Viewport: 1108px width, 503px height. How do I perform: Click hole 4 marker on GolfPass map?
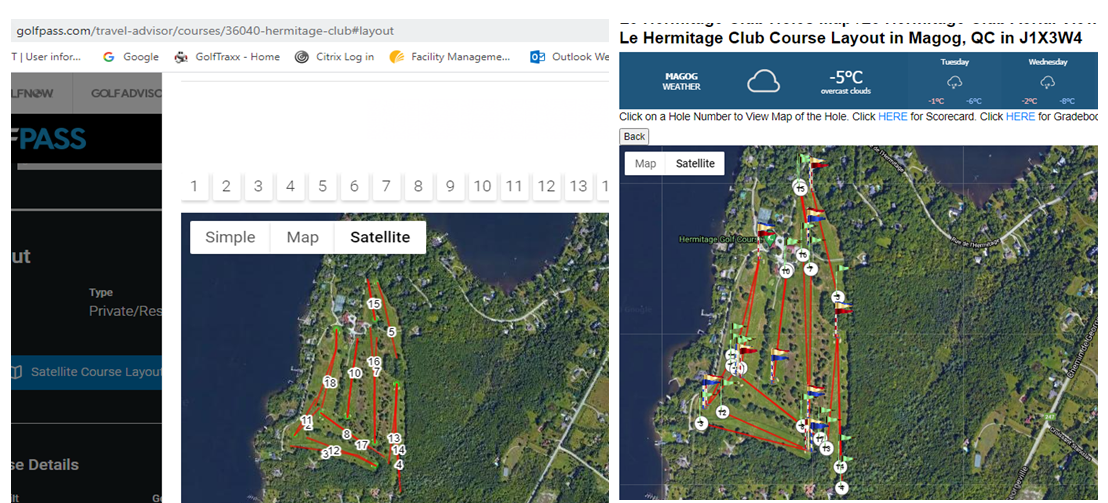pos(399,465)
